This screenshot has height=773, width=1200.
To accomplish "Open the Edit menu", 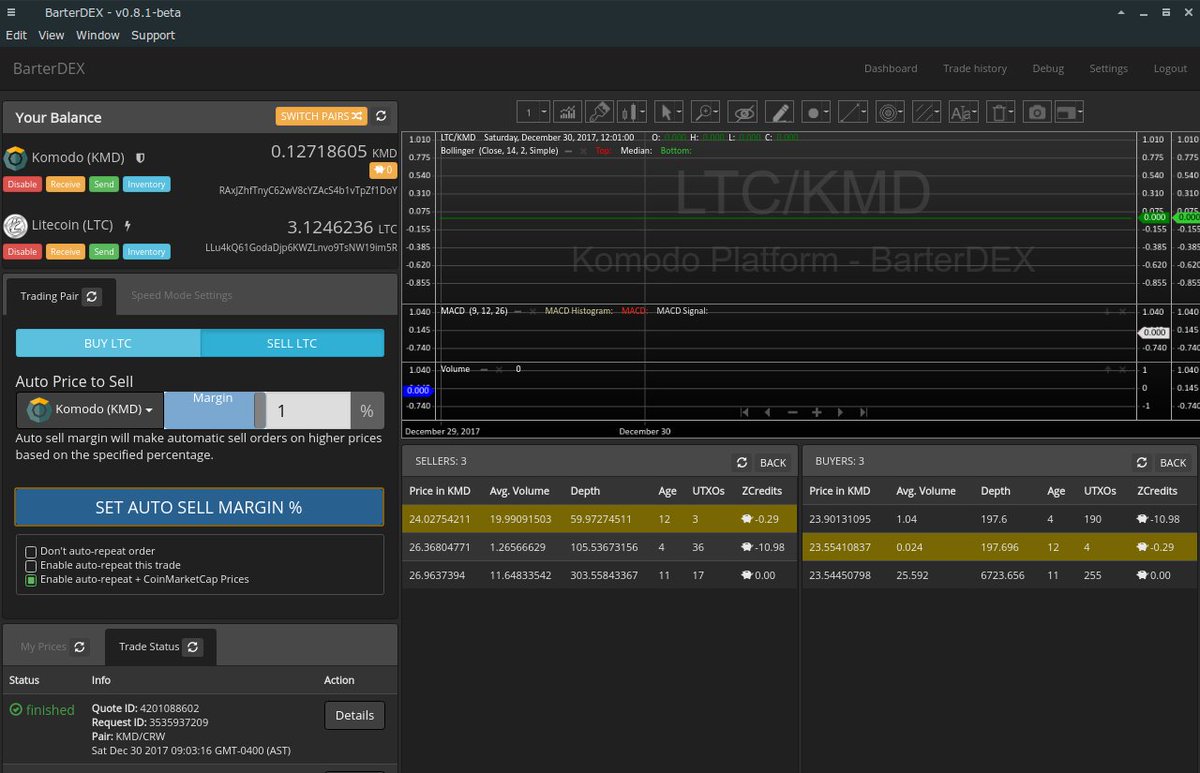I will 16,35.
